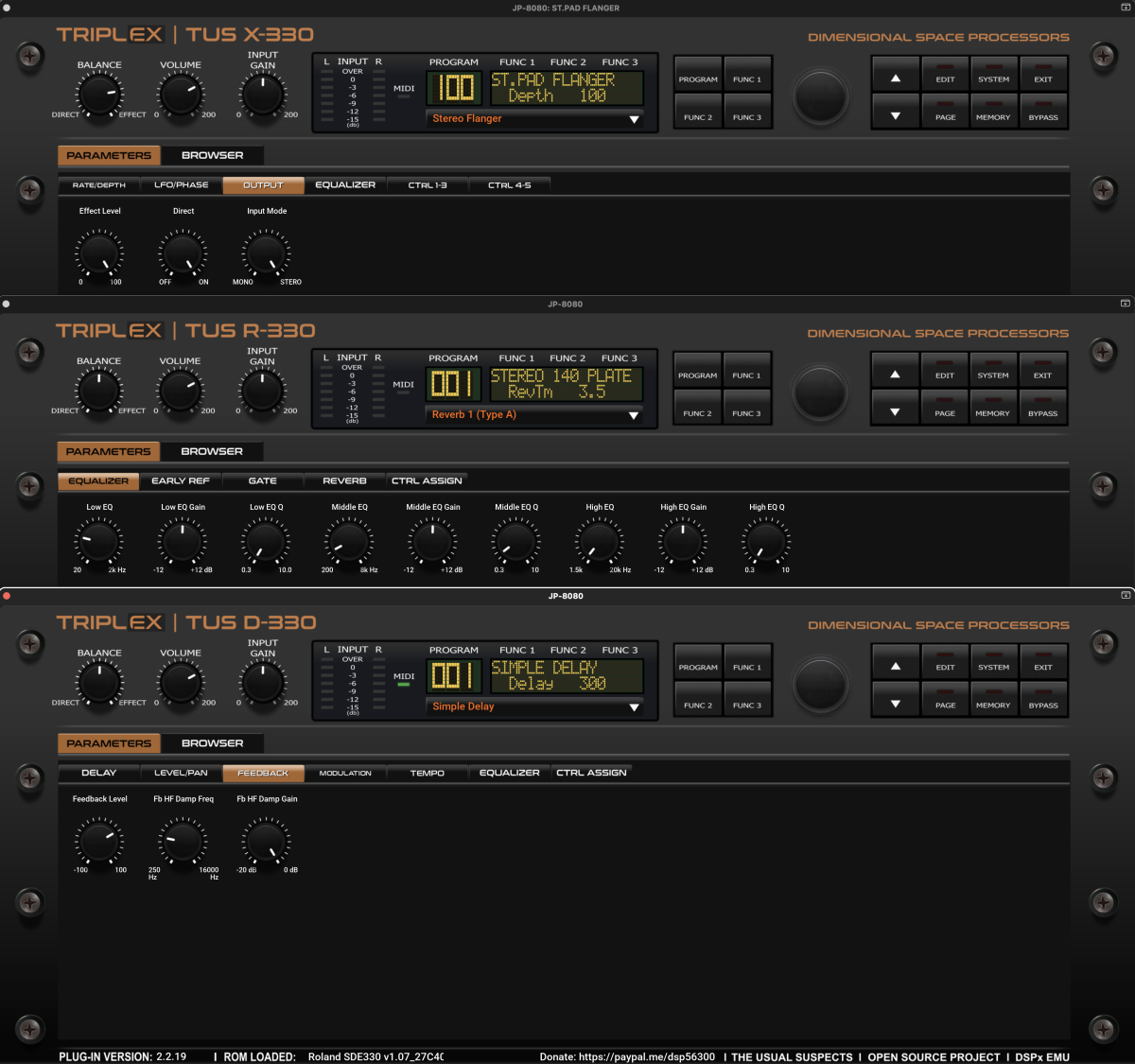Click the Low EQ Gain knob

coord(183,542)
